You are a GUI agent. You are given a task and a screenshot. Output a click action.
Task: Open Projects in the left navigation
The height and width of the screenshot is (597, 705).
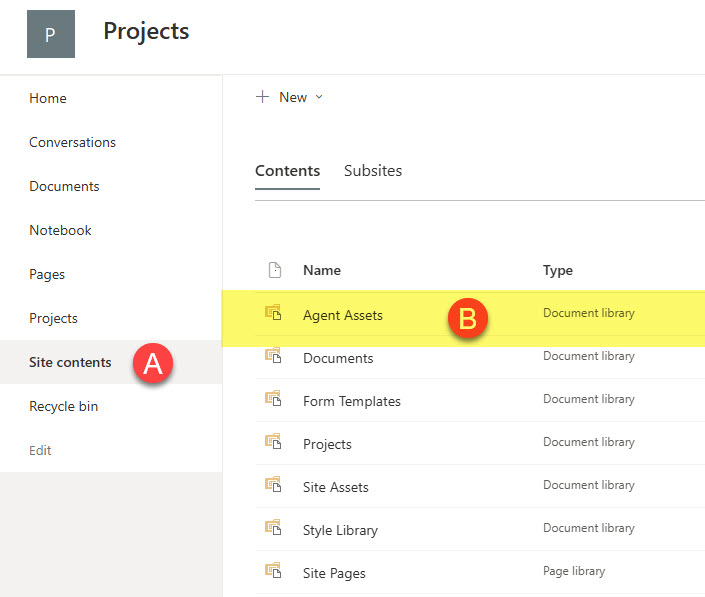(54, 319)
